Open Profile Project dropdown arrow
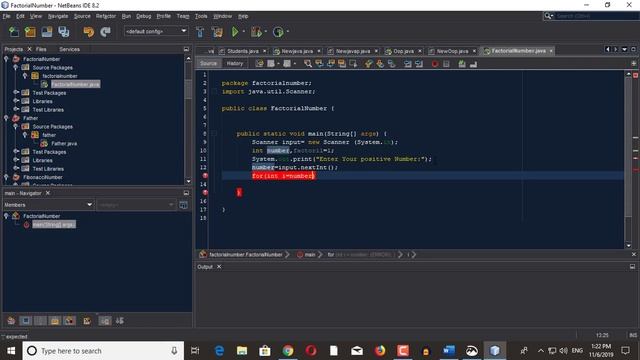This screenshot has height=360, width=640. pyautogui.click(x=287, y=31)
